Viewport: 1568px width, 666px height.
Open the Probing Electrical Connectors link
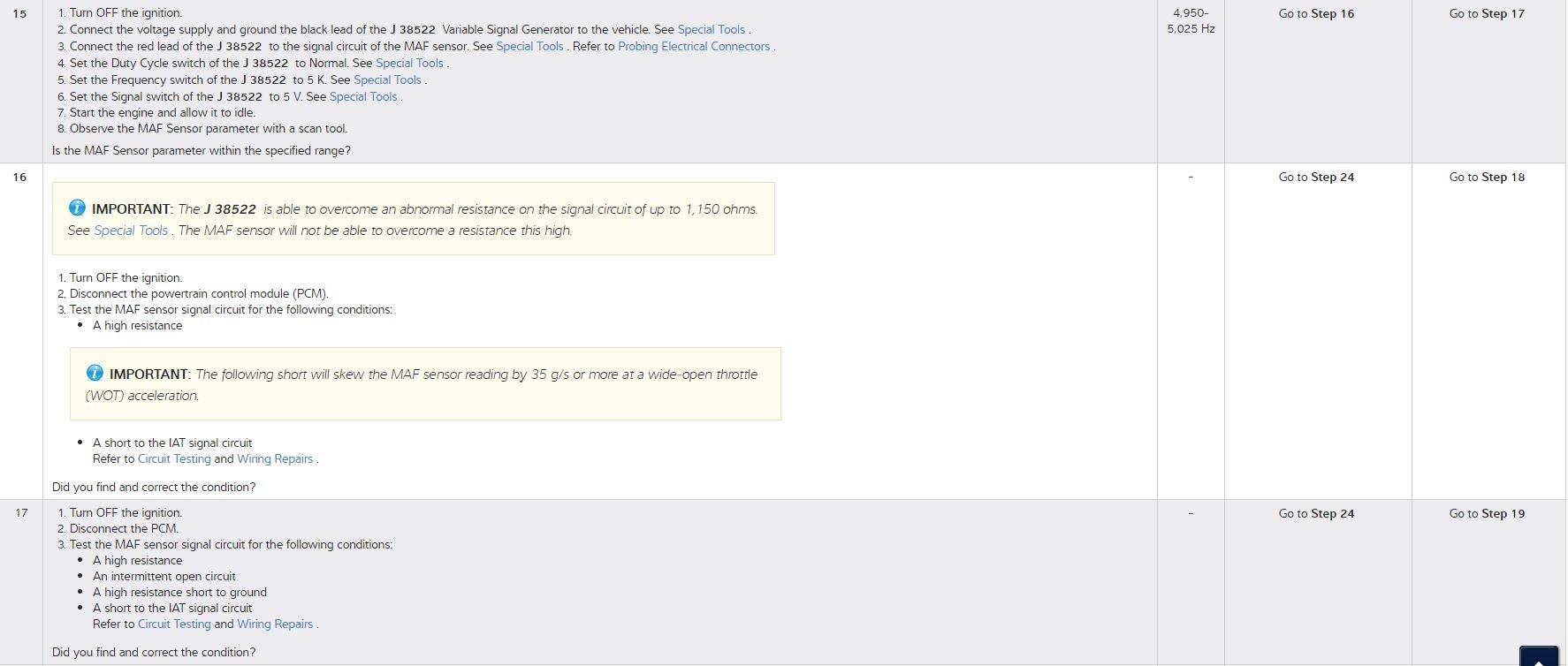point(694,46)
